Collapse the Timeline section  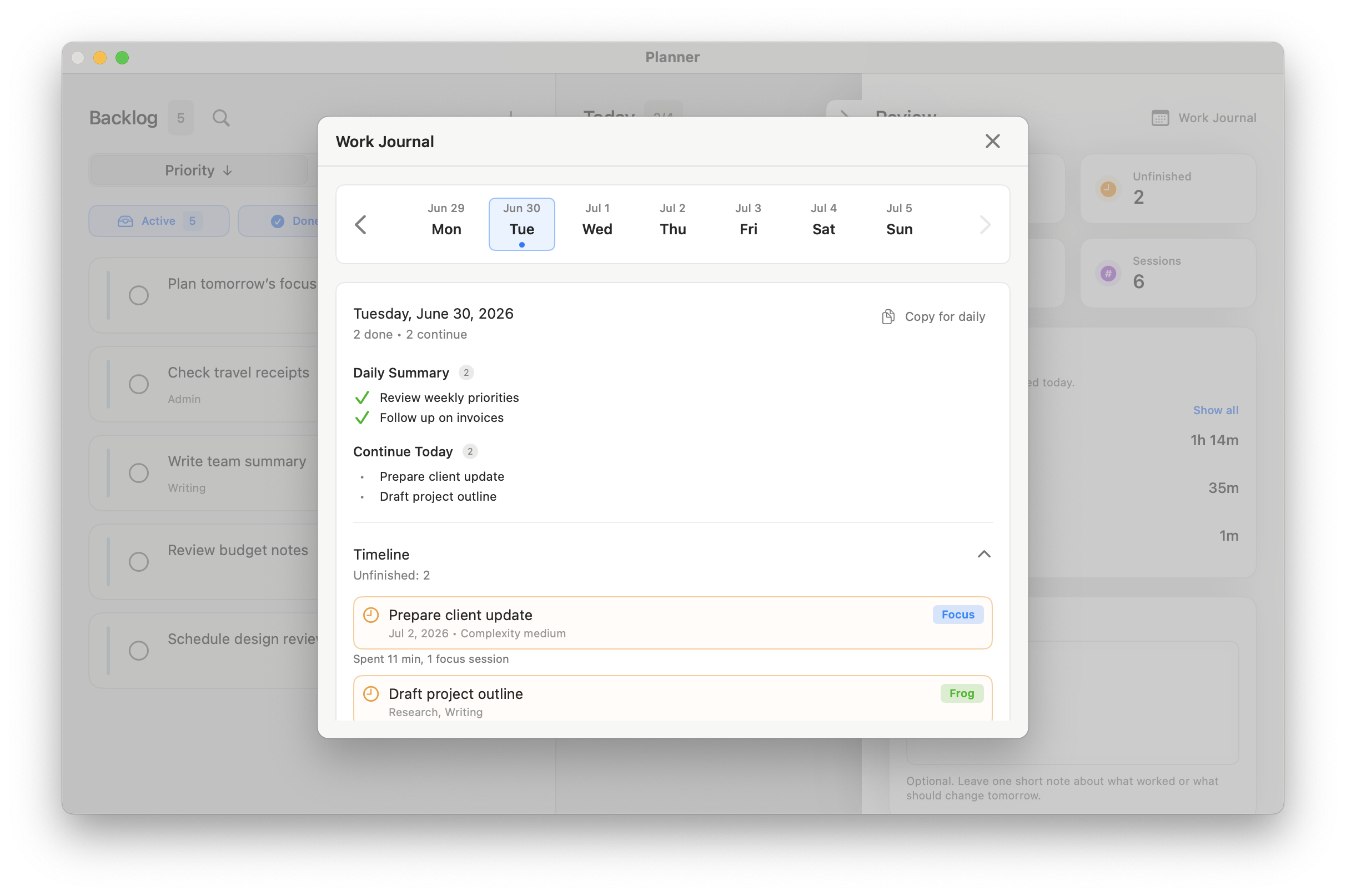coord(983,554)
